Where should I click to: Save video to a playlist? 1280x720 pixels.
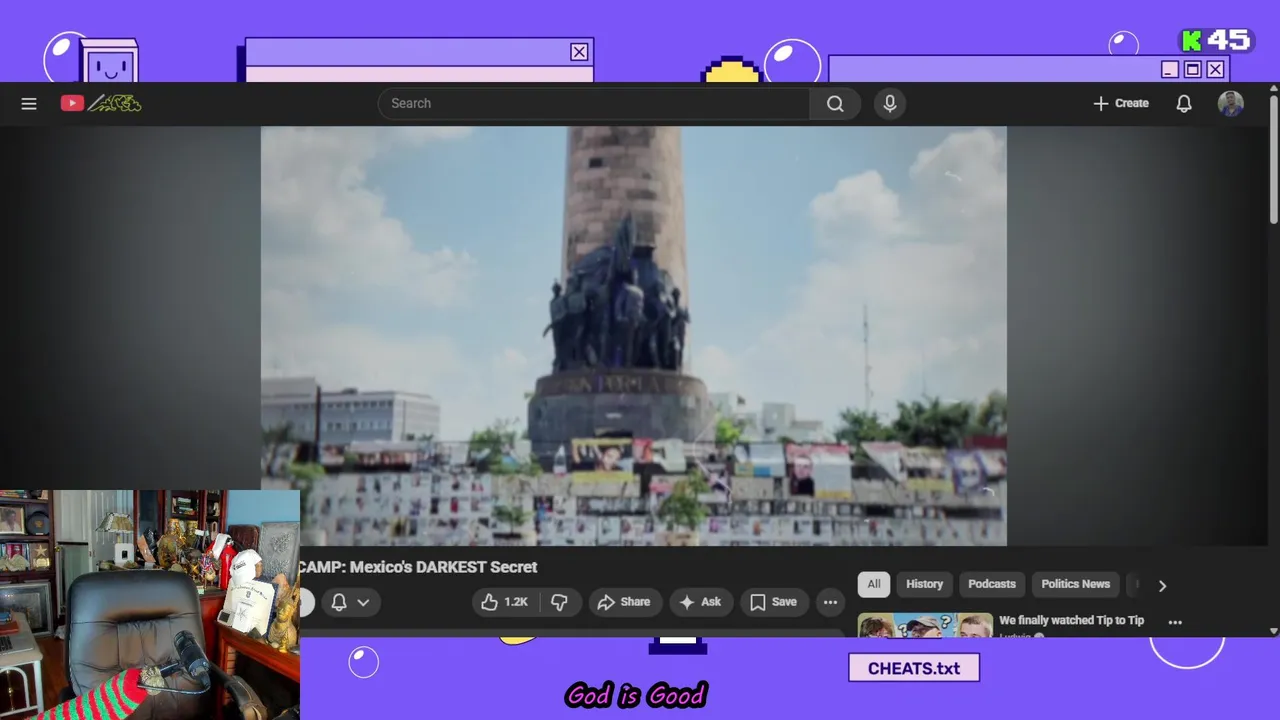point(773,602)
